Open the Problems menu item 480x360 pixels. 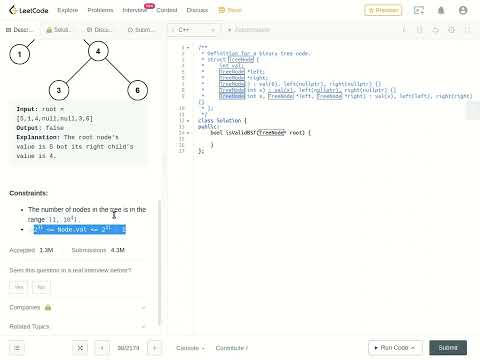pyautogui.click(x=100, y=10)
